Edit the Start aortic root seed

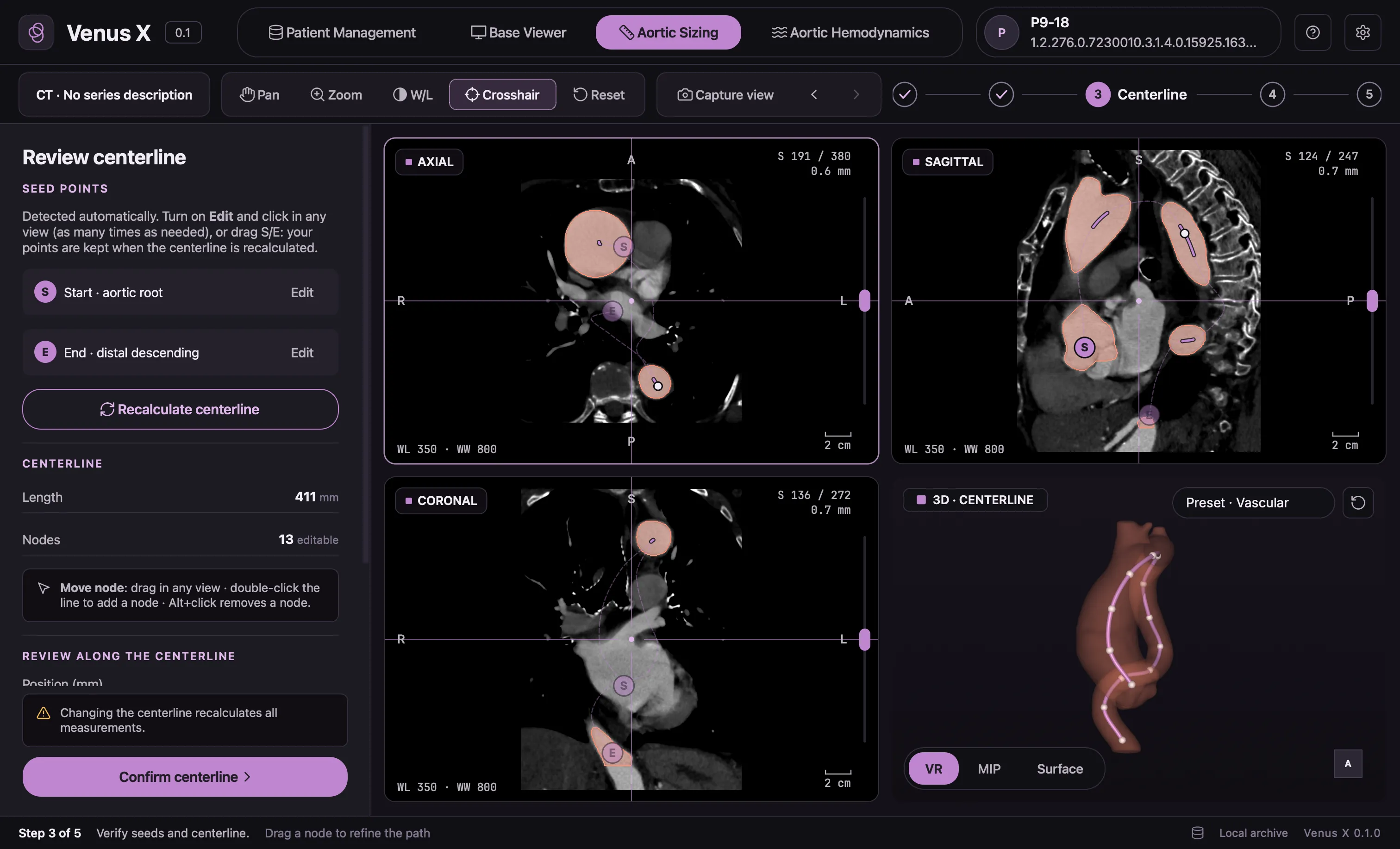tap(302, 292)
